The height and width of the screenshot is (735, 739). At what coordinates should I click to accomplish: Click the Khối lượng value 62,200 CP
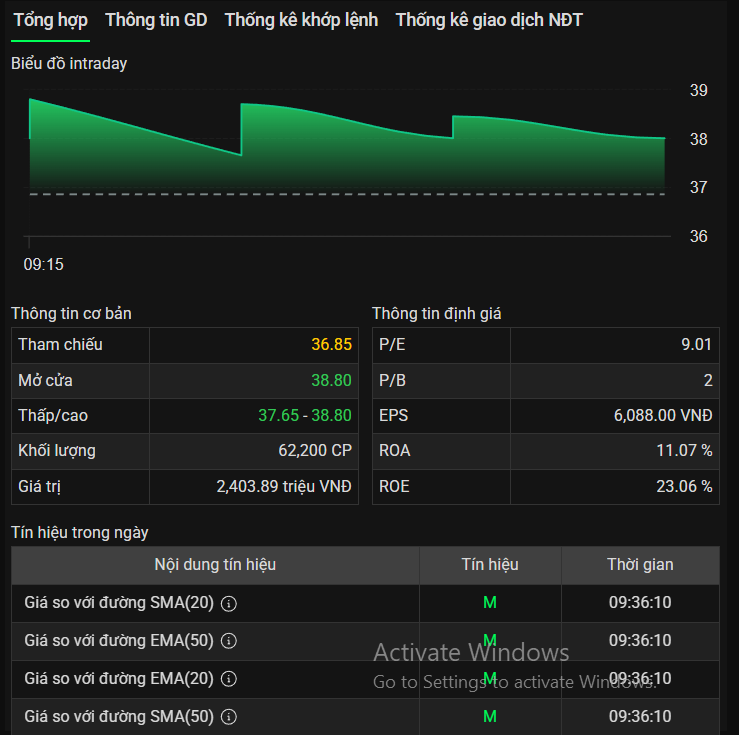[x=315, y=450]
